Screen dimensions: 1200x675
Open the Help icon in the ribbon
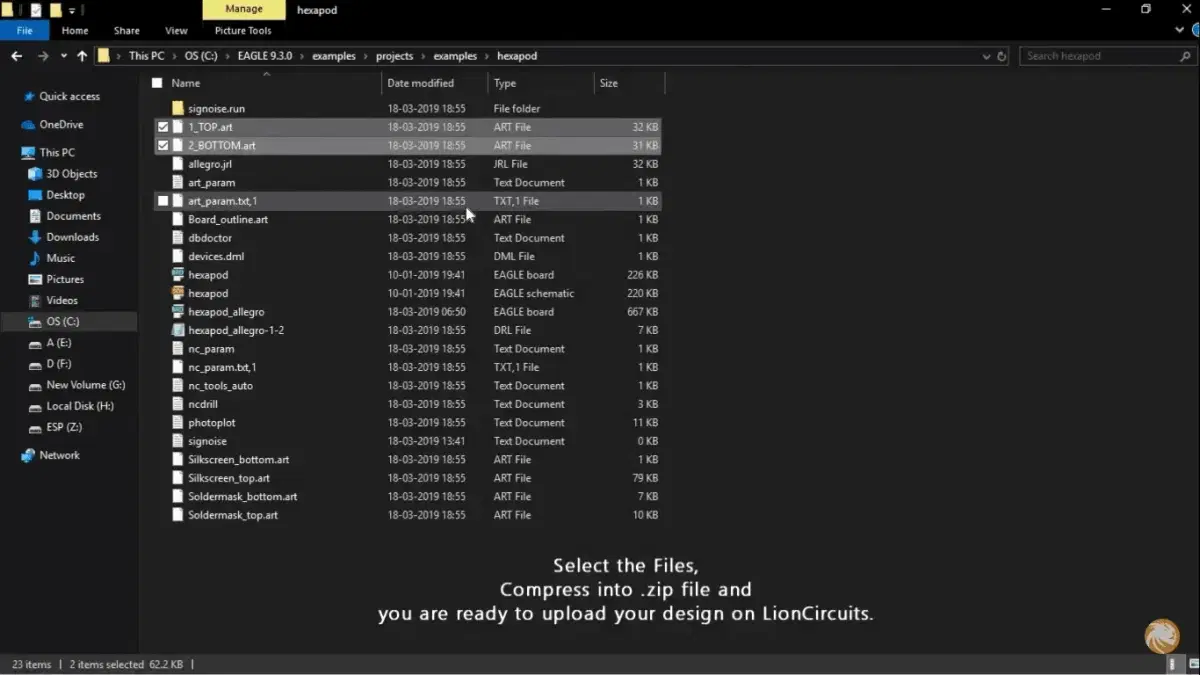[x=1193, y=31]
